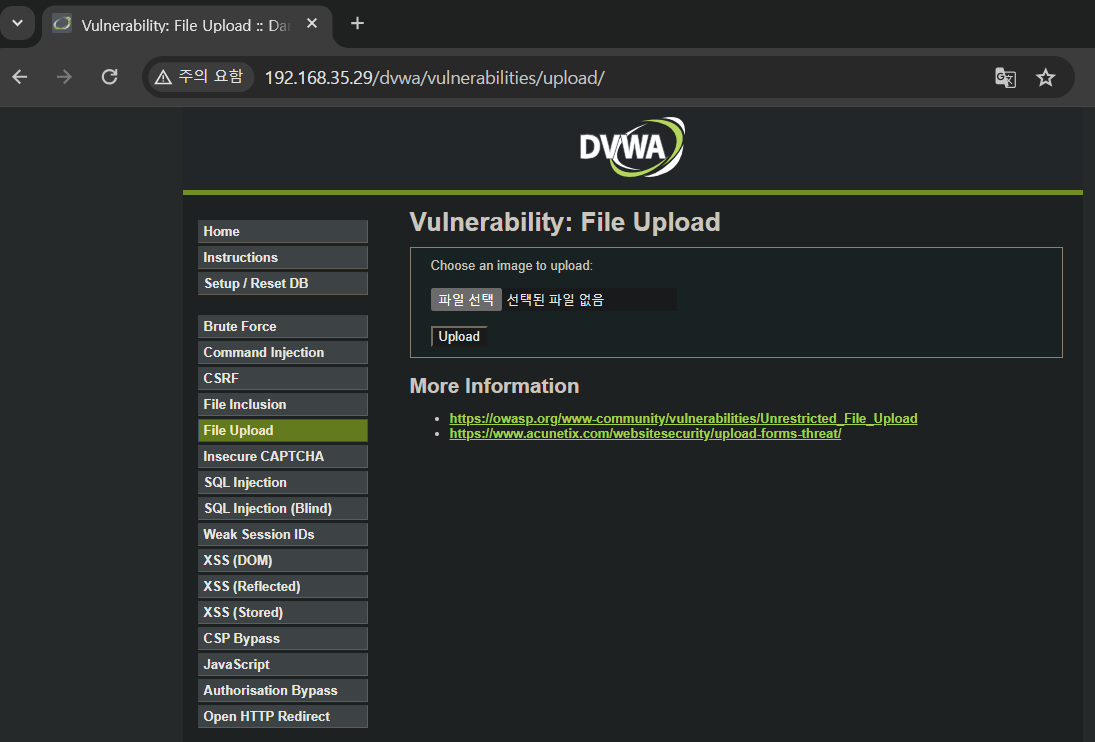Click the 선택된 파일 없음 file status text
The height and width of the screenshot is (742, 1095).
[x=555, y=300]
